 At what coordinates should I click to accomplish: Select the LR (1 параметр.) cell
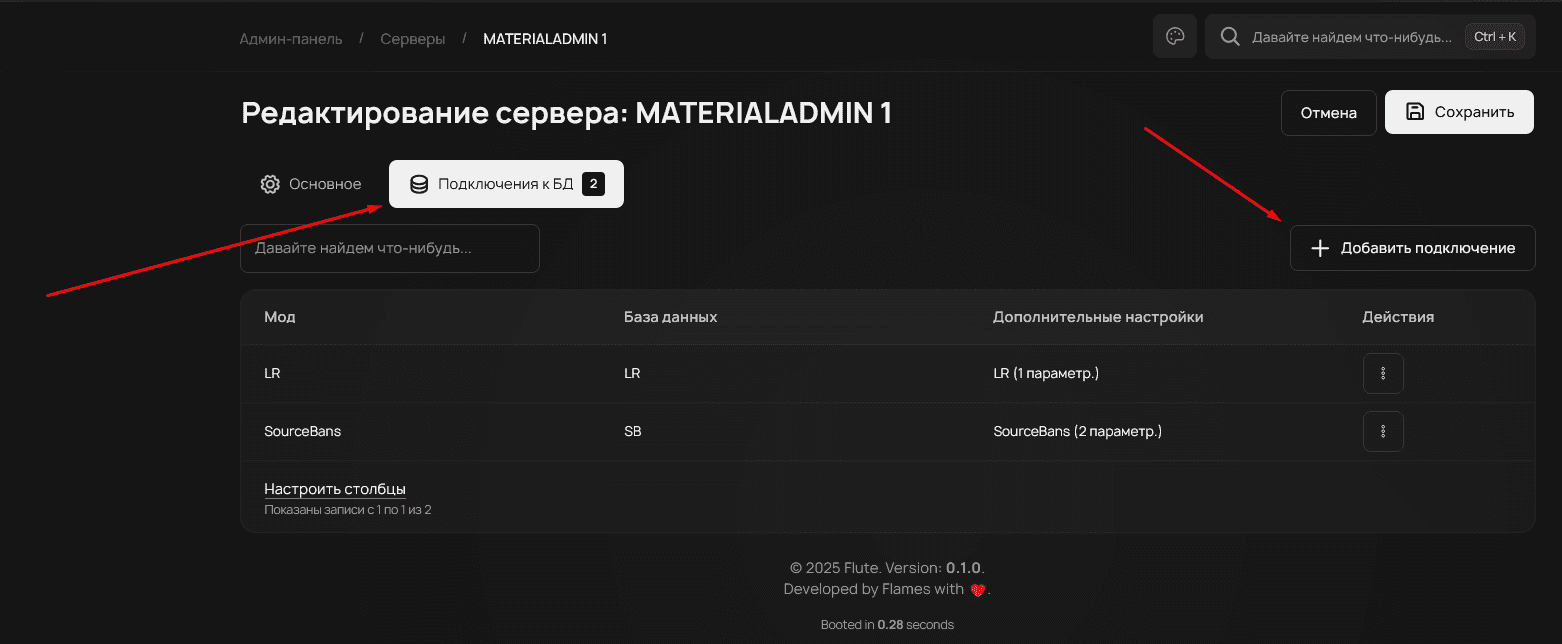[x=1045, y=374]
